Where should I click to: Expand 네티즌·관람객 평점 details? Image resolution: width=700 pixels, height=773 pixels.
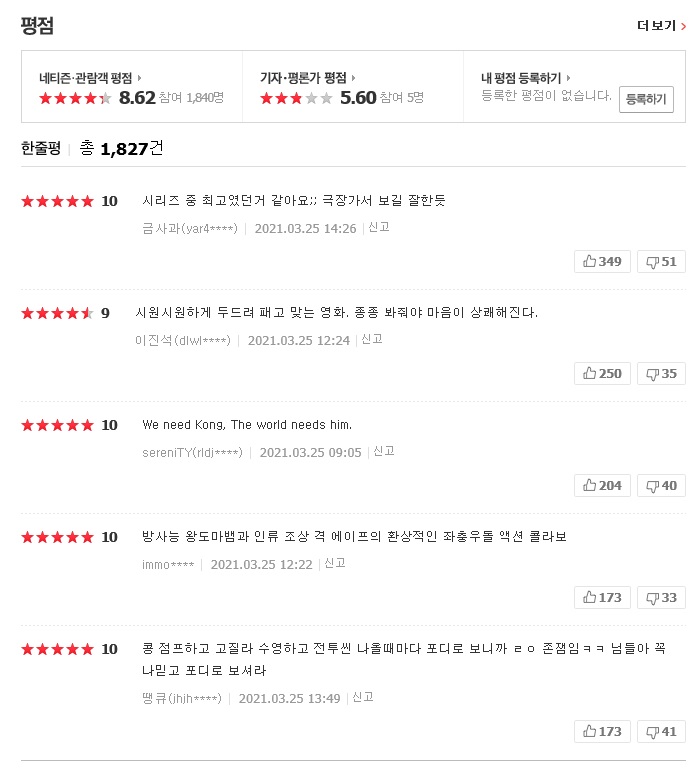click(x=90, y=78)
